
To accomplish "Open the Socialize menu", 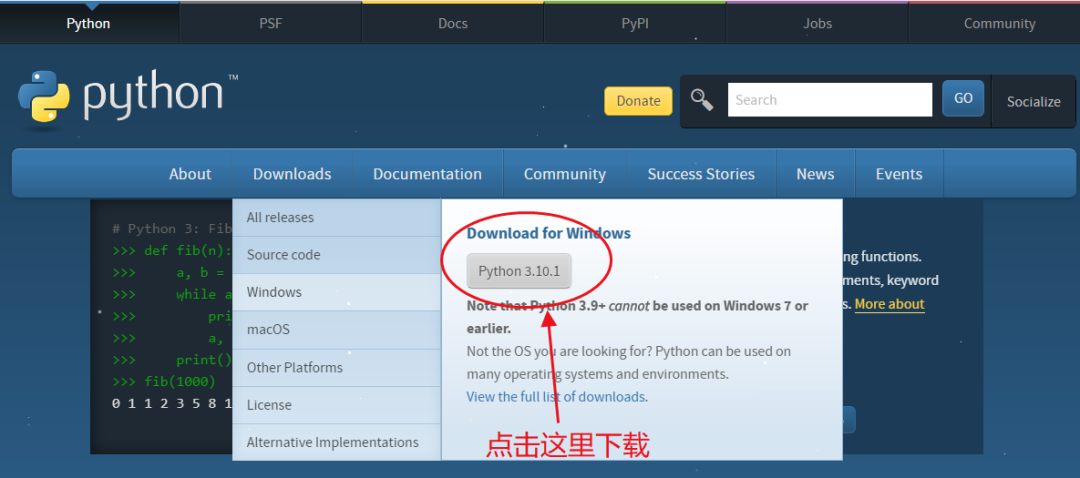I will tap(1033, 101).
